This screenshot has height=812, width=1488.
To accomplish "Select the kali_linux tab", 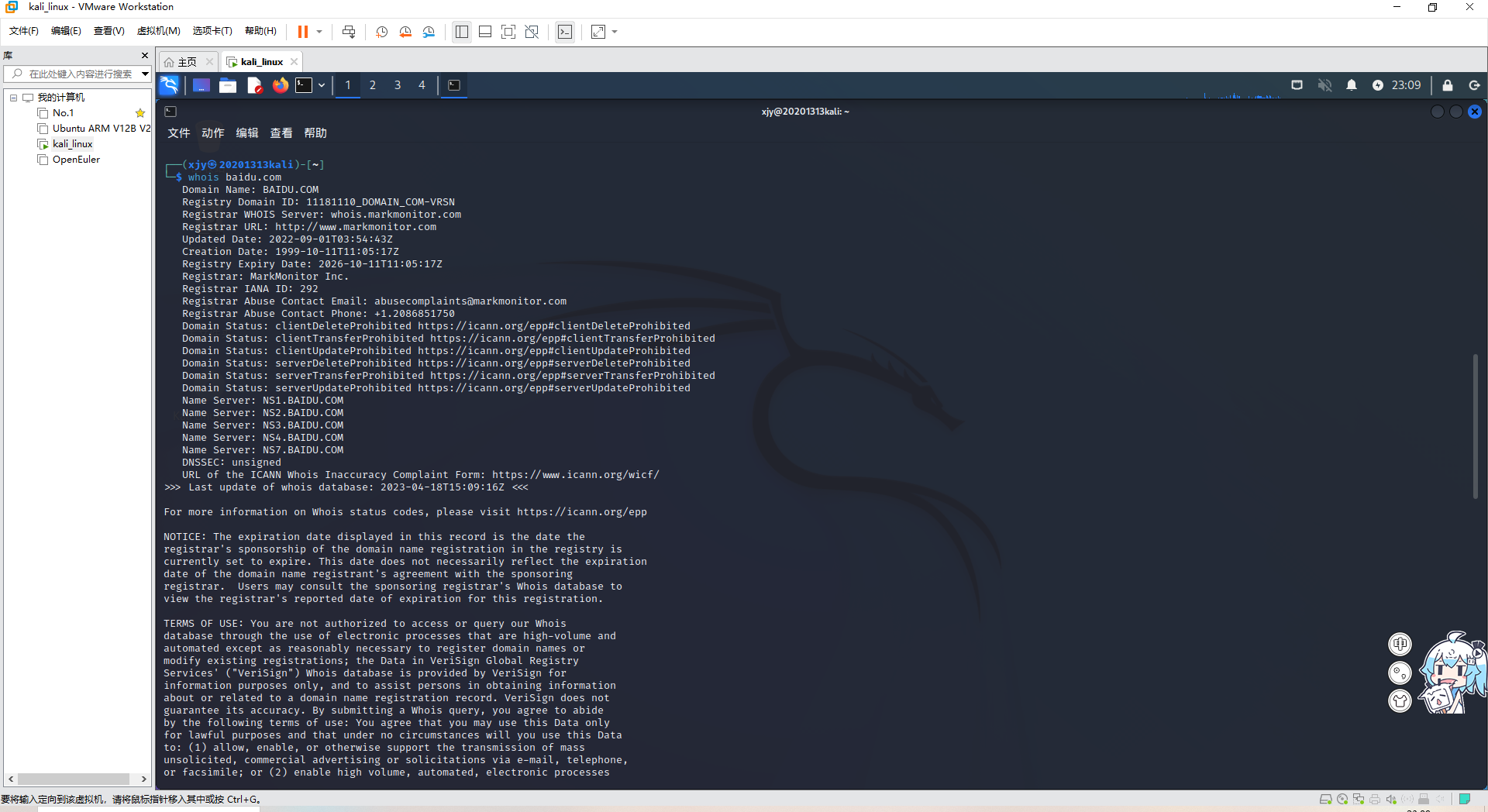I will pos(261,62).
